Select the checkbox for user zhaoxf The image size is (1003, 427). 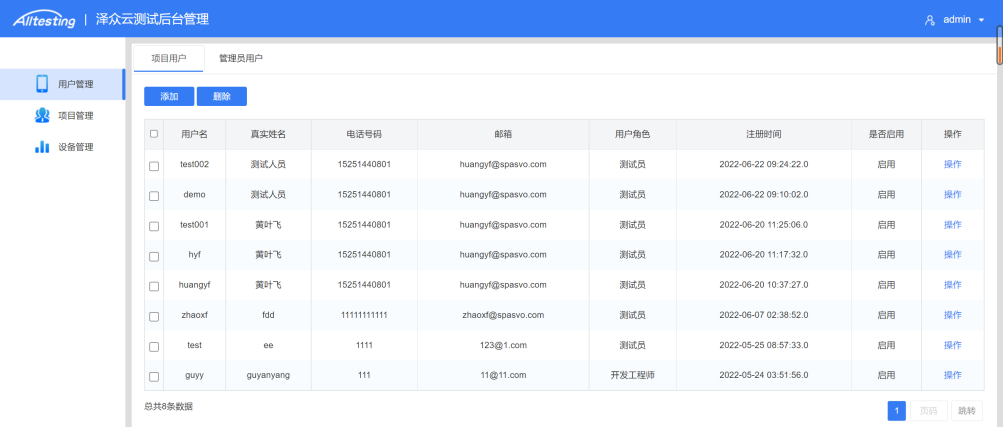click(x=154, y=316)
